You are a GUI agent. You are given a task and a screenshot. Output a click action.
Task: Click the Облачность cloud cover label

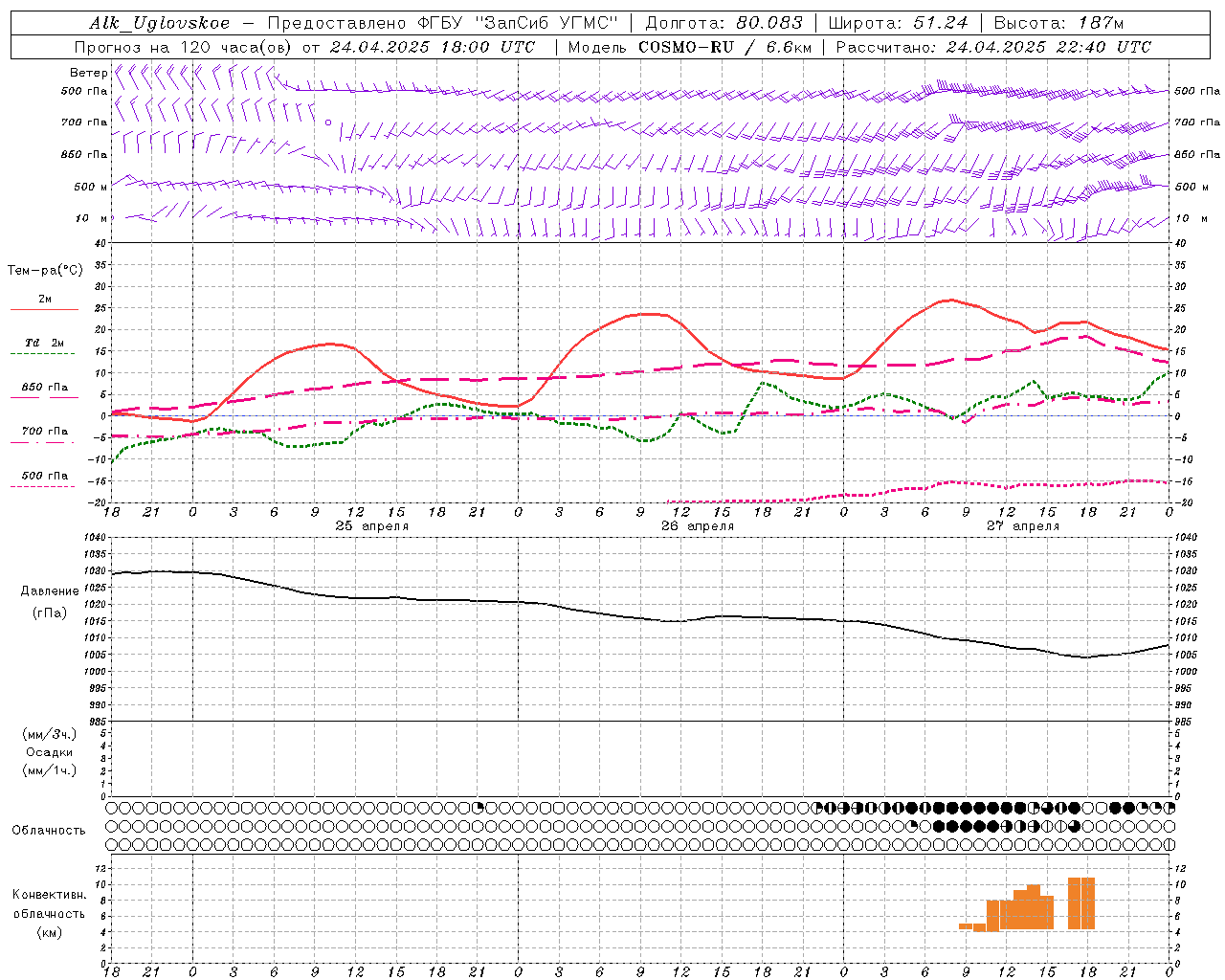tap(49, 831)
